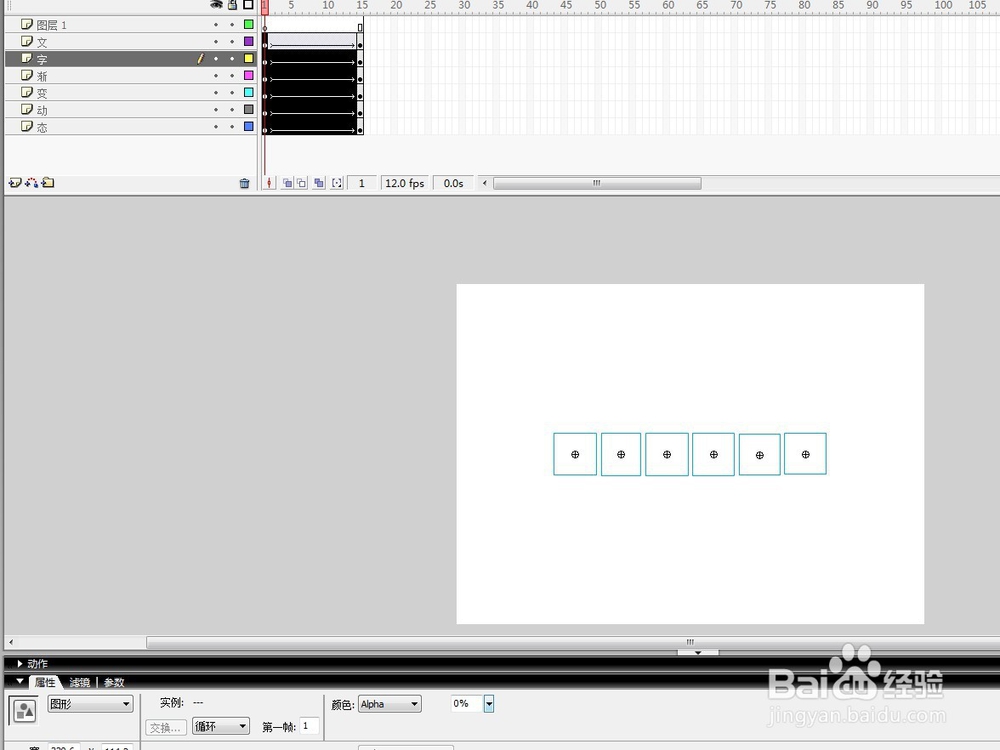This screenshot has height=750, width=1000.
Task: Click the Insert Layer icon
Action: 15,183
